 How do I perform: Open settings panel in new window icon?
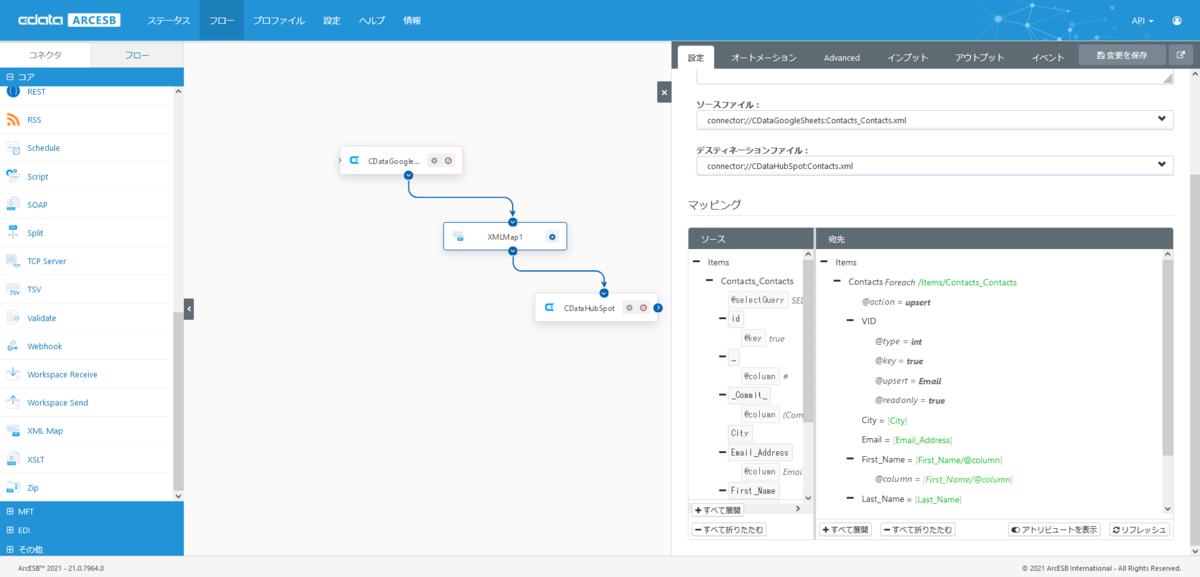pyautogui.click(x=1181, y=55)
